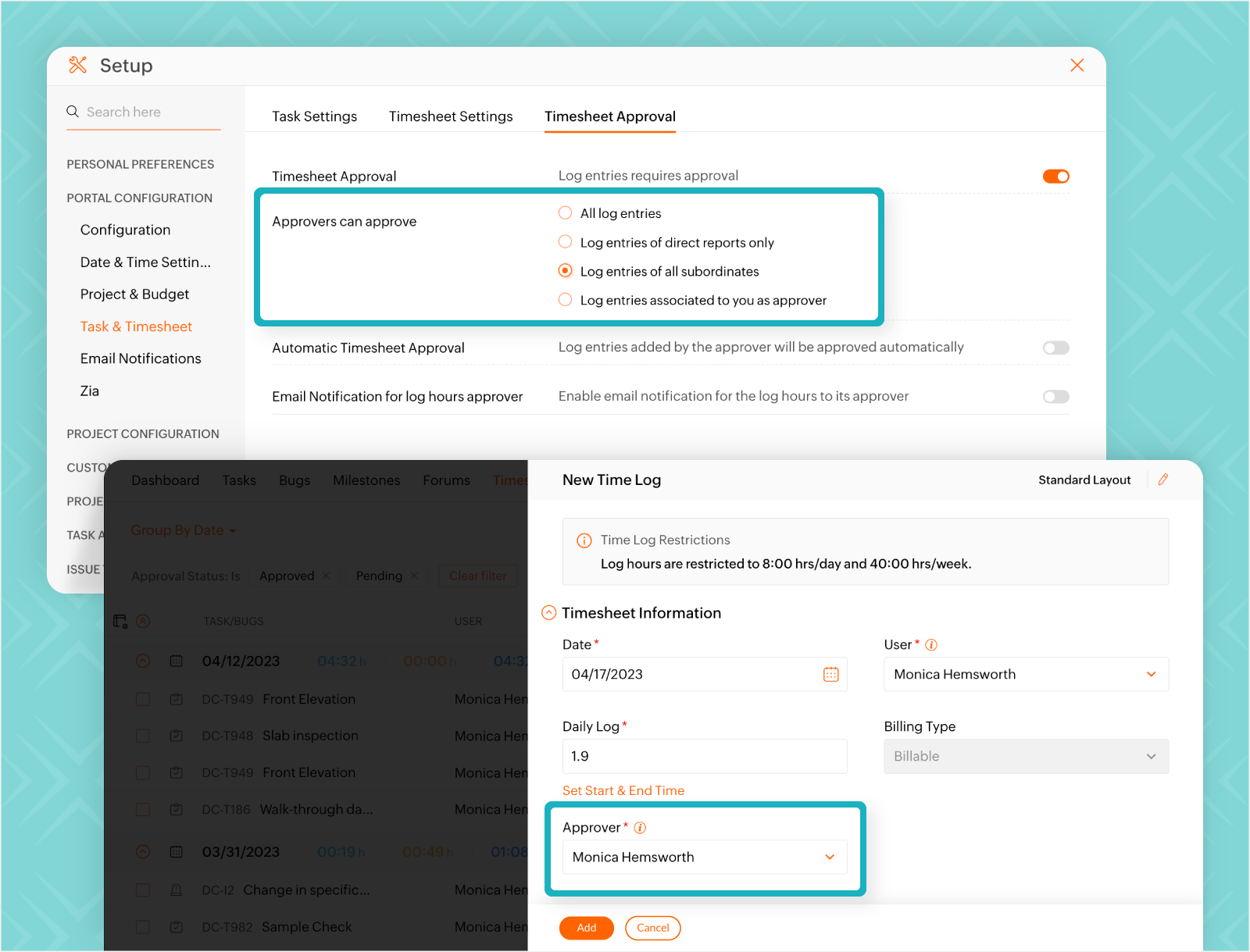
Task: Check the box for Slab inspection row
Action: [143, 736]
